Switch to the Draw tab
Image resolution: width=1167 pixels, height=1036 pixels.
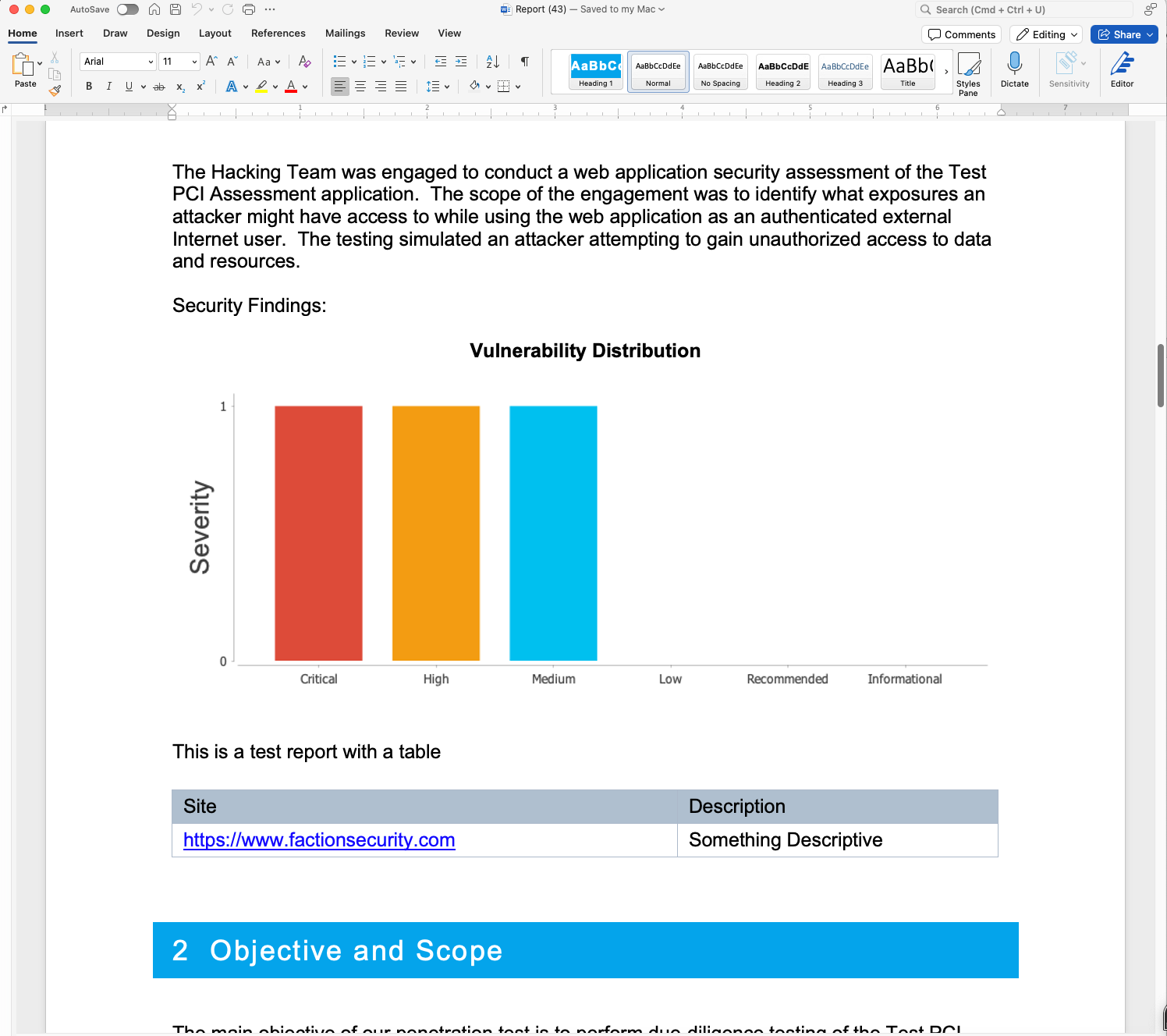pyautogui.click(x=115, y=34)
